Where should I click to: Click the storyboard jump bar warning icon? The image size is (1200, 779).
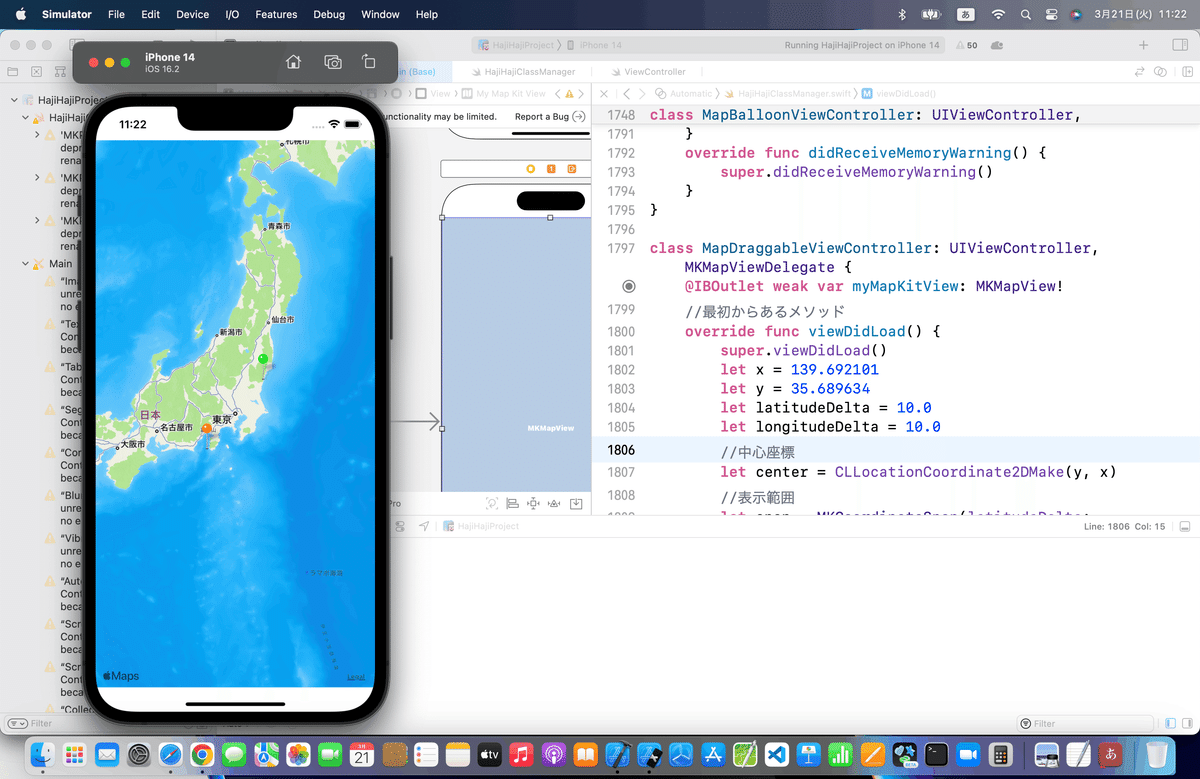[x=569, y=93]
